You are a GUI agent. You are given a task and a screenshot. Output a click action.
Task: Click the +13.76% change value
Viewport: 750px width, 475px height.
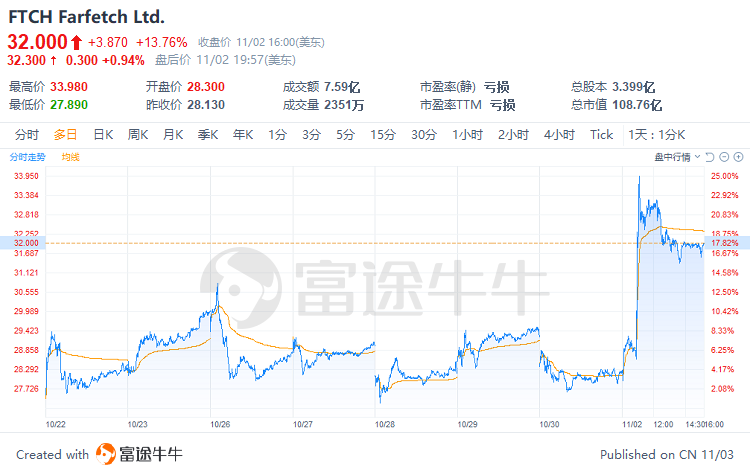pyautogui.click(x=162, y=43)
